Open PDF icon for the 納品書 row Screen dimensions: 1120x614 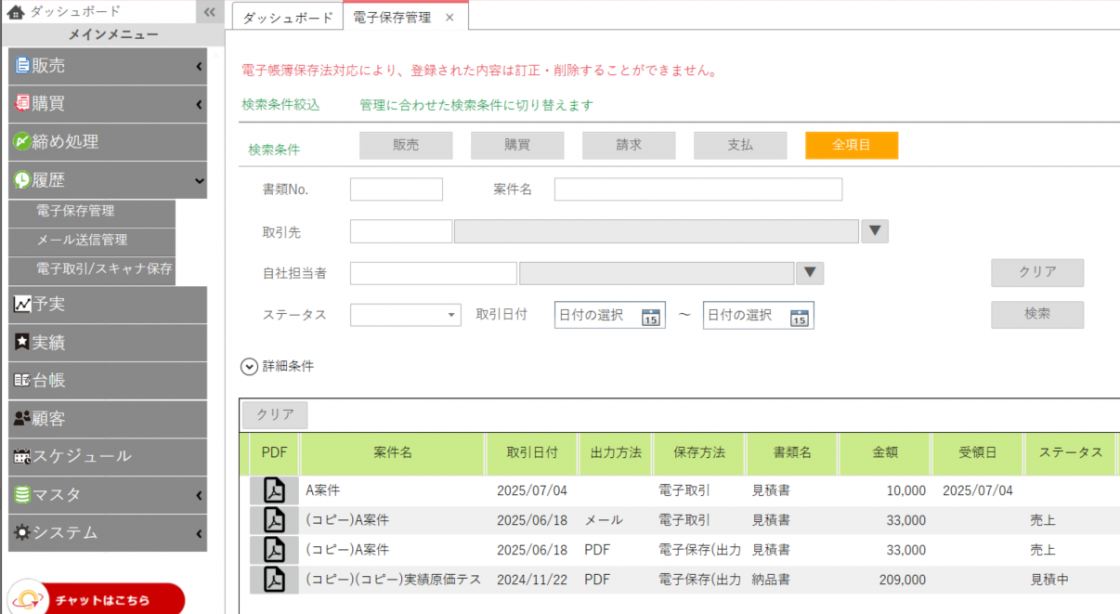pos(274,579)
